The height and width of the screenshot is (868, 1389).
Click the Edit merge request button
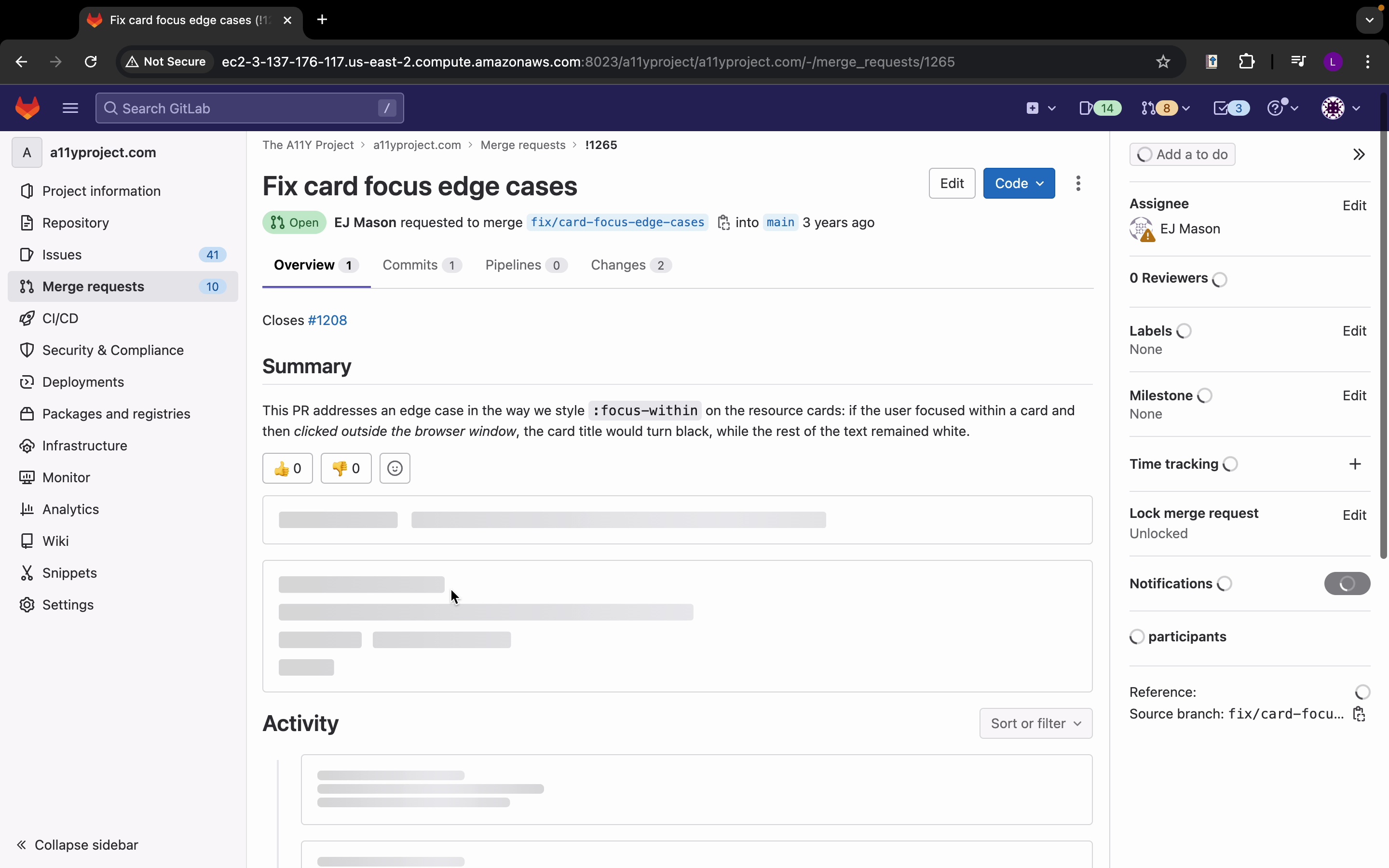pos(952,184)
